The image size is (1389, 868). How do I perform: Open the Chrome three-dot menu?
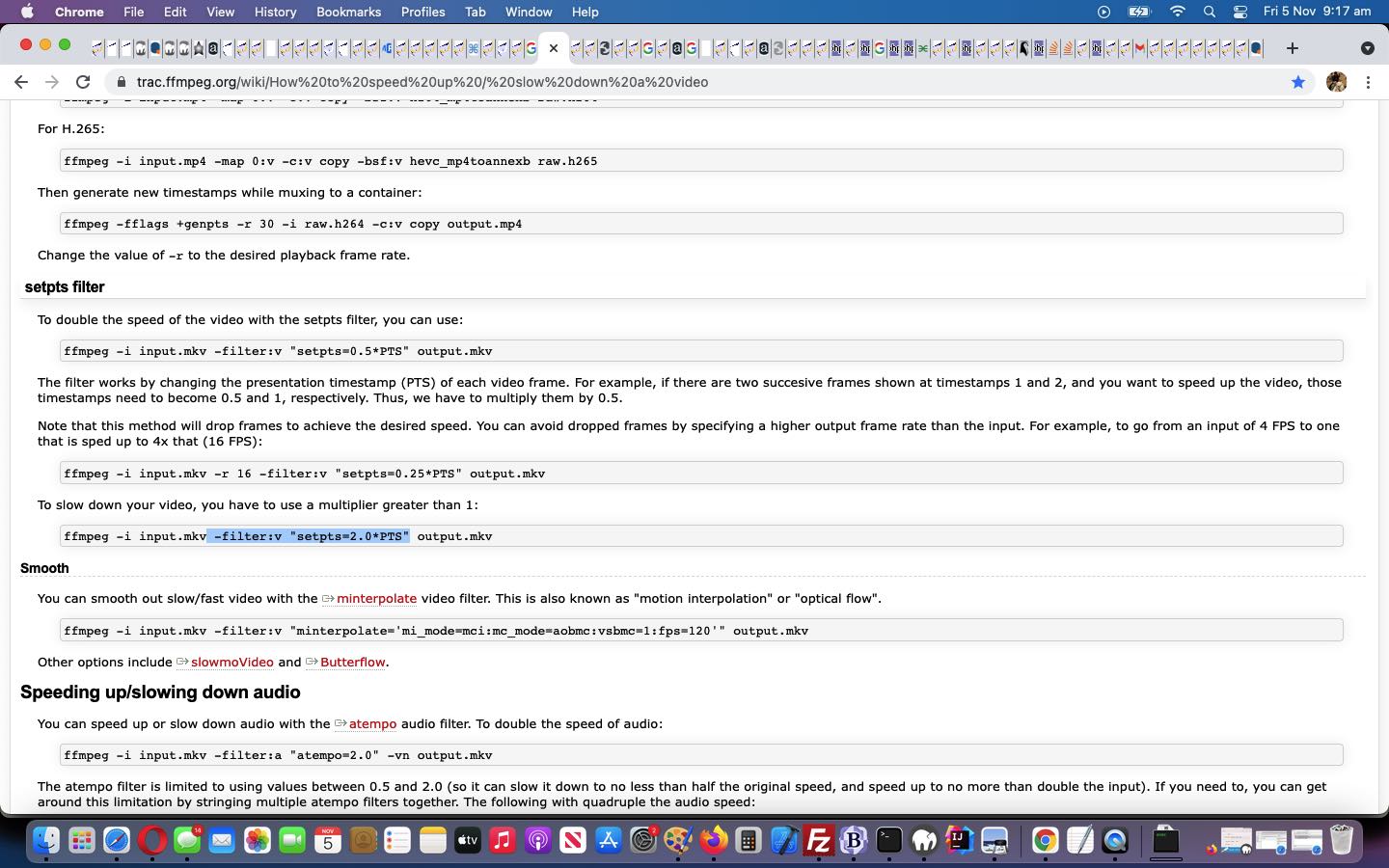pyautogui.click(x=1368, y=82)
